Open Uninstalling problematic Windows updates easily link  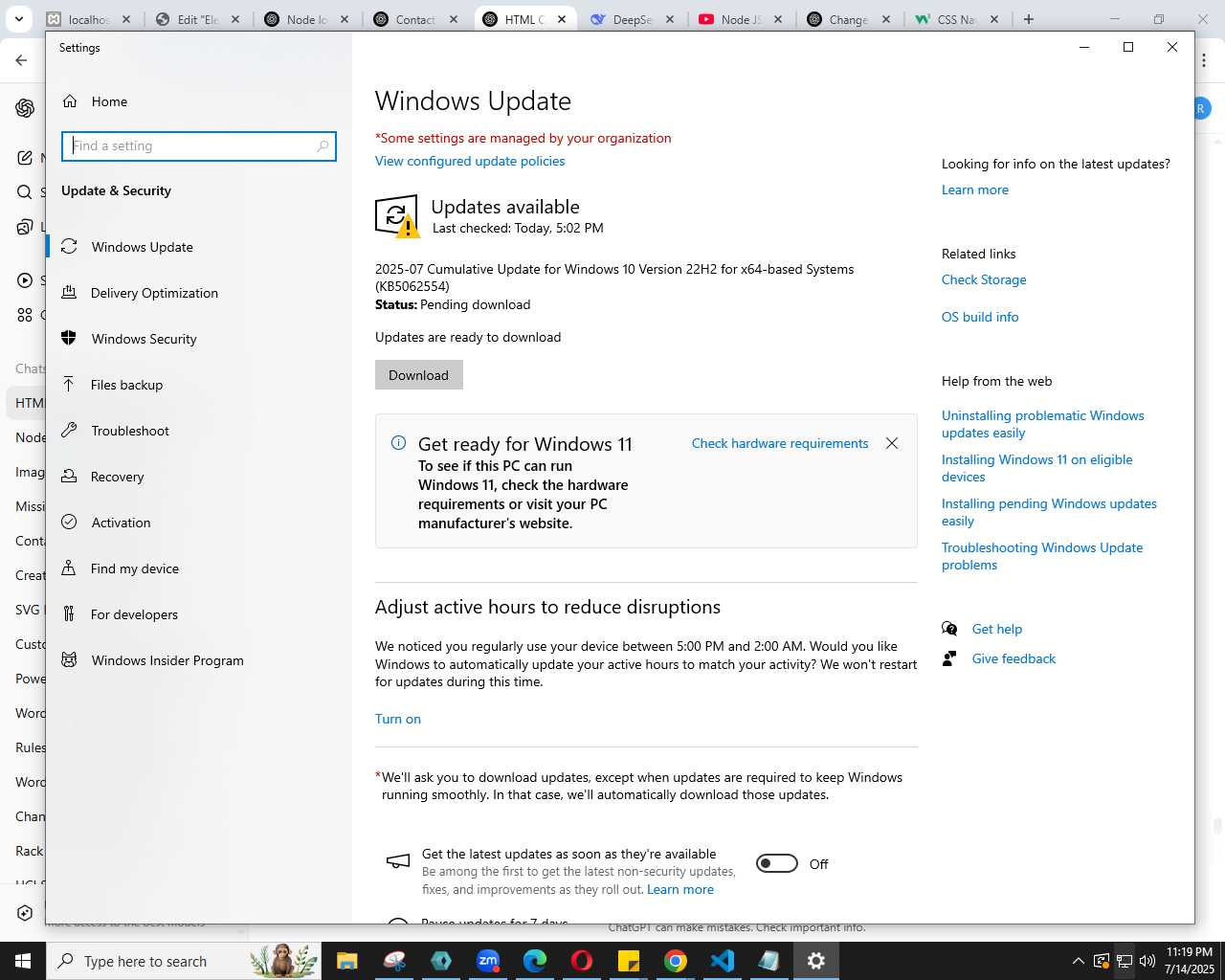pyautogui.click(x=1043, y=424)
